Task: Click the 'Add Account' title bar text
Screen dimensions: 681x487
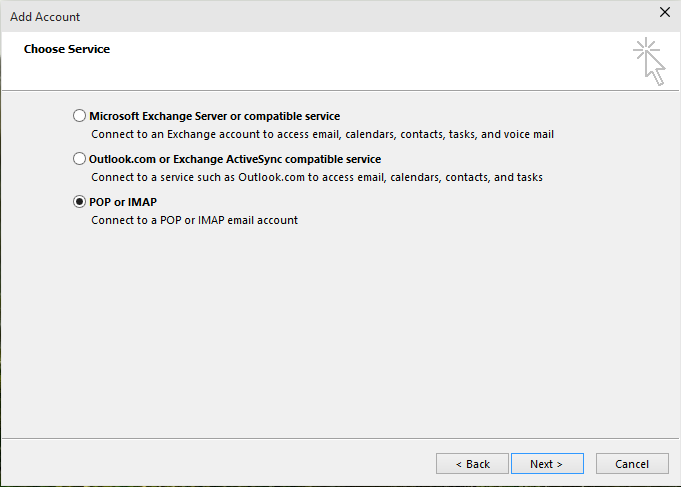Action: [45, 17]
